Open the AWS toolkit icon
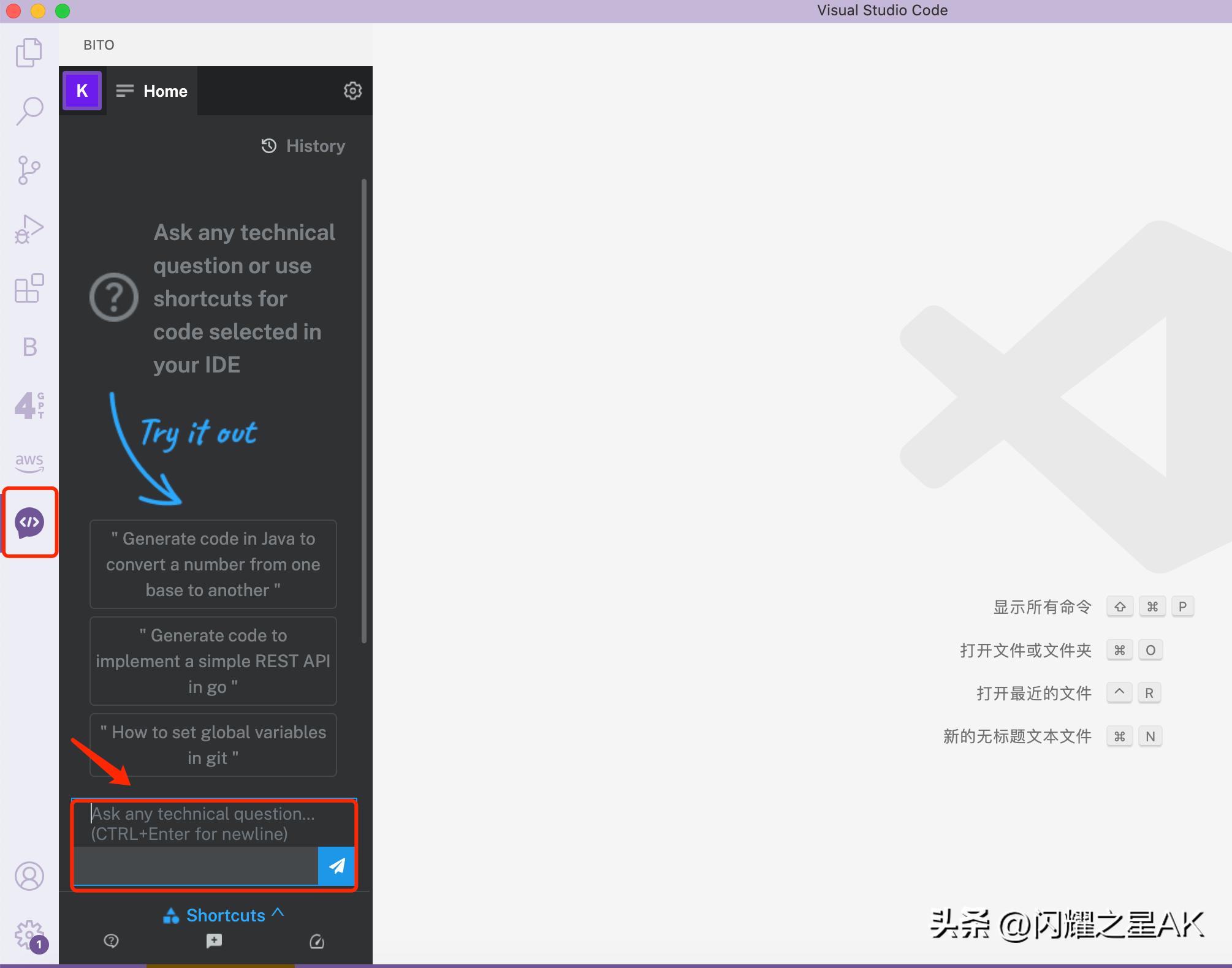Screen dimensions: 1232x968 pos(29,461)
